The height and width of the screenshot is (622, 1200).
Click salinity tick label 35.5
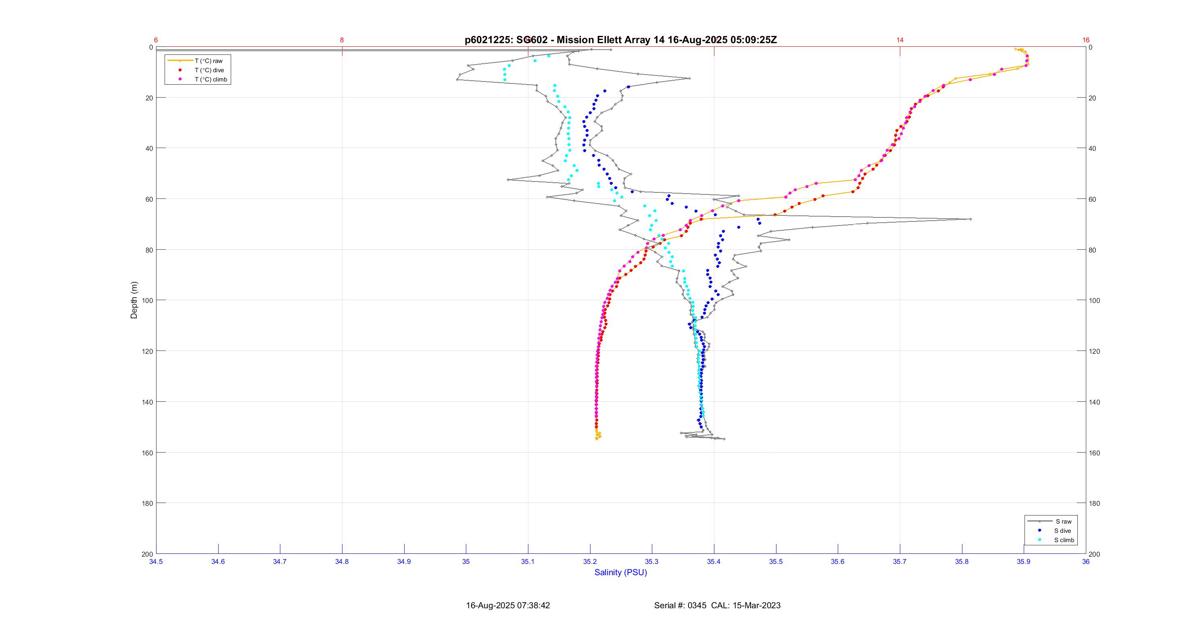[775, 562]
